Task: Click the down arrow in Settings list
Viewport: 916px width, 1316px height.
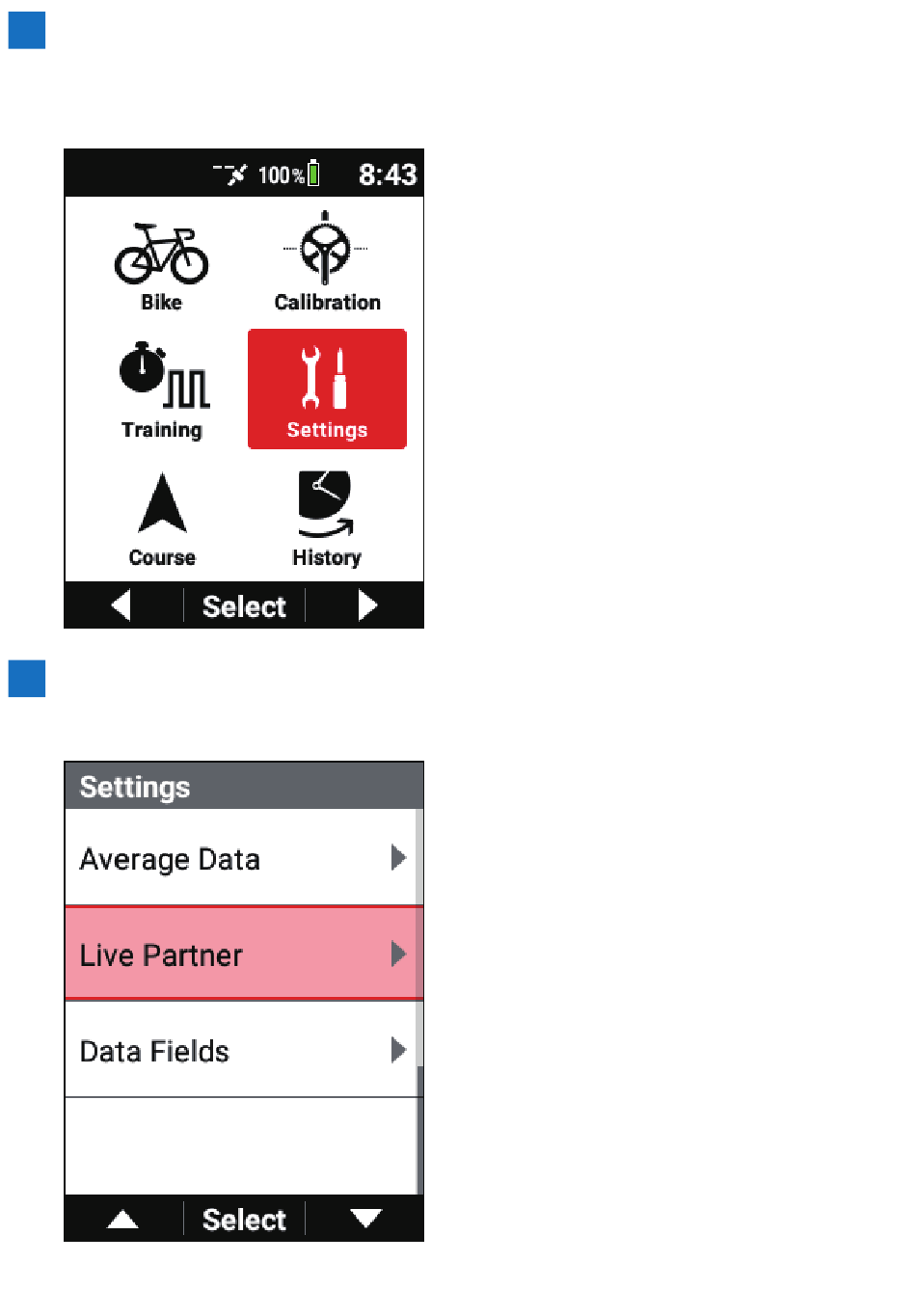Action: 365,1219
